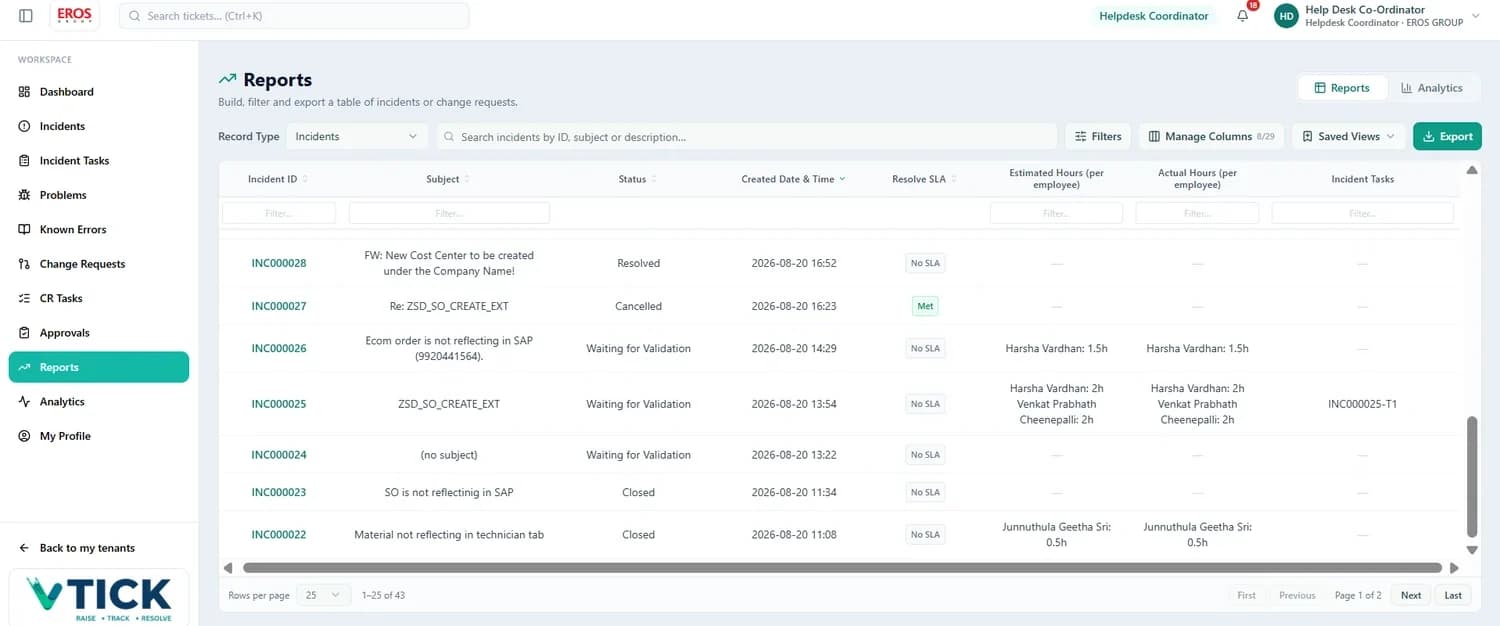Select Reports in the sidebar

[x=99, y=367]
